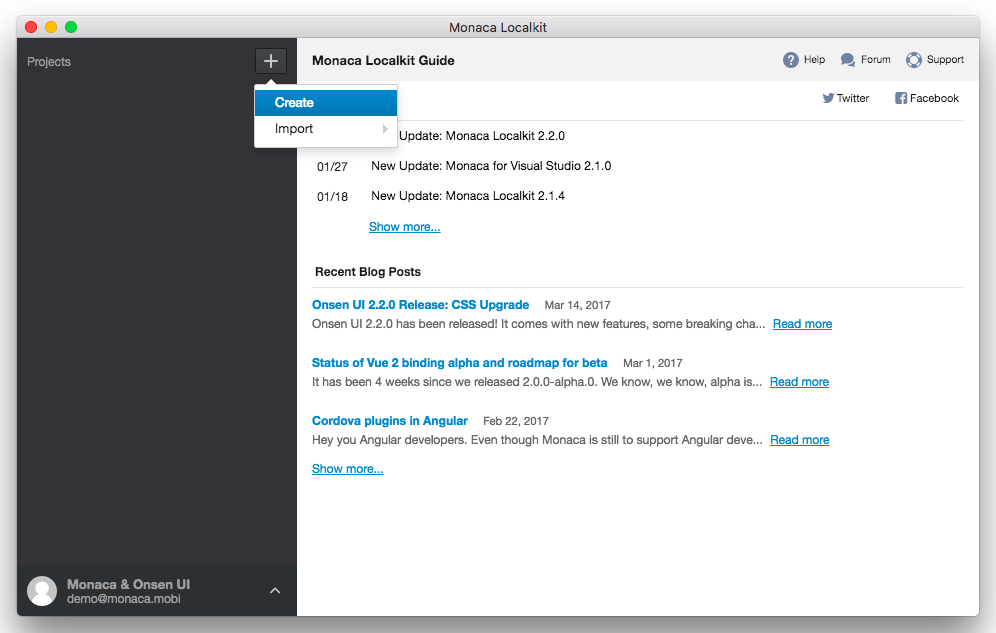Click the Monaca & Onsen UI account name
Screen dimensions: 996x633
pos(128,584)
